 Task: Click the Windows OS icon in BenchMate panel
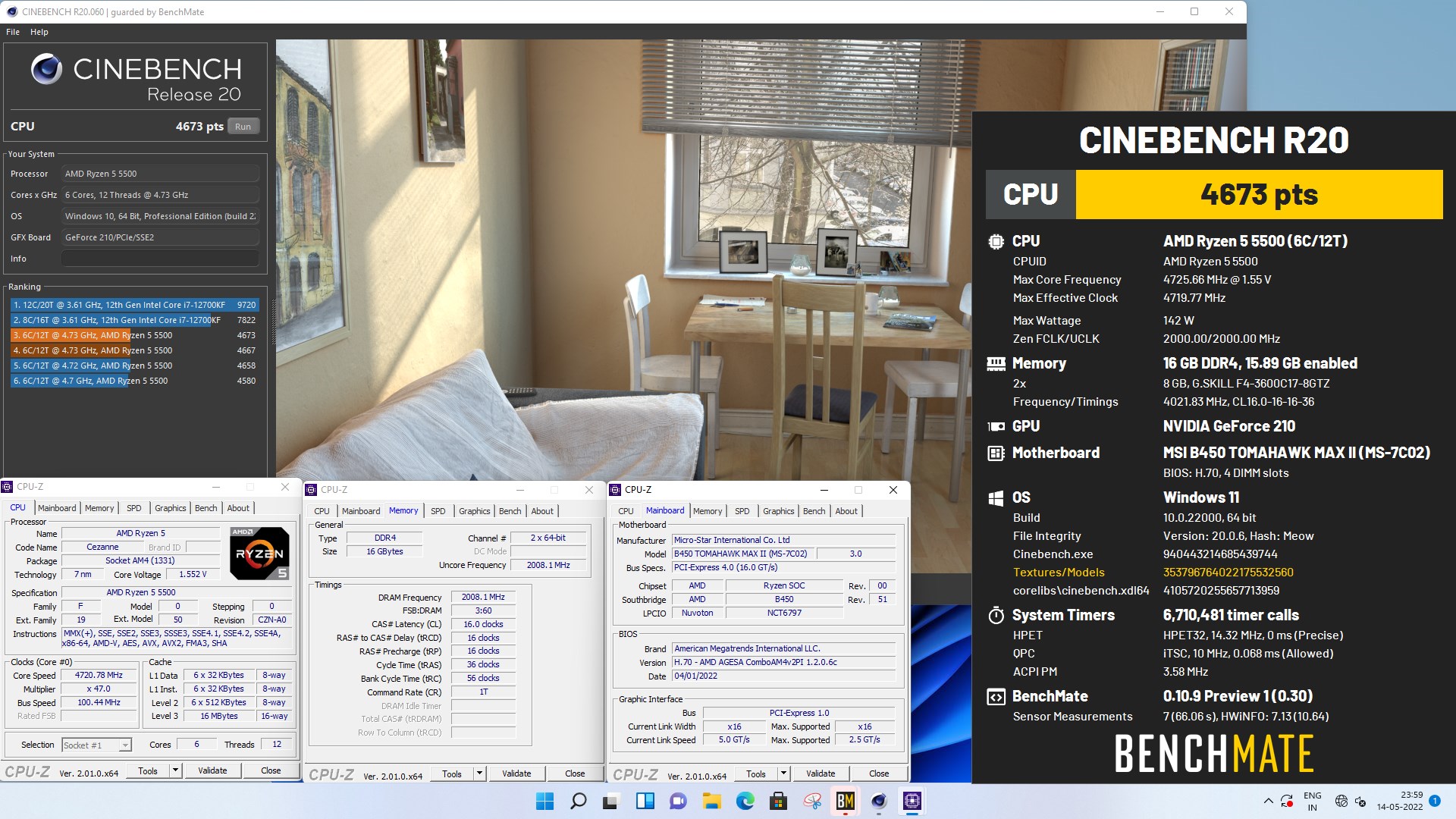pos(996,497)
